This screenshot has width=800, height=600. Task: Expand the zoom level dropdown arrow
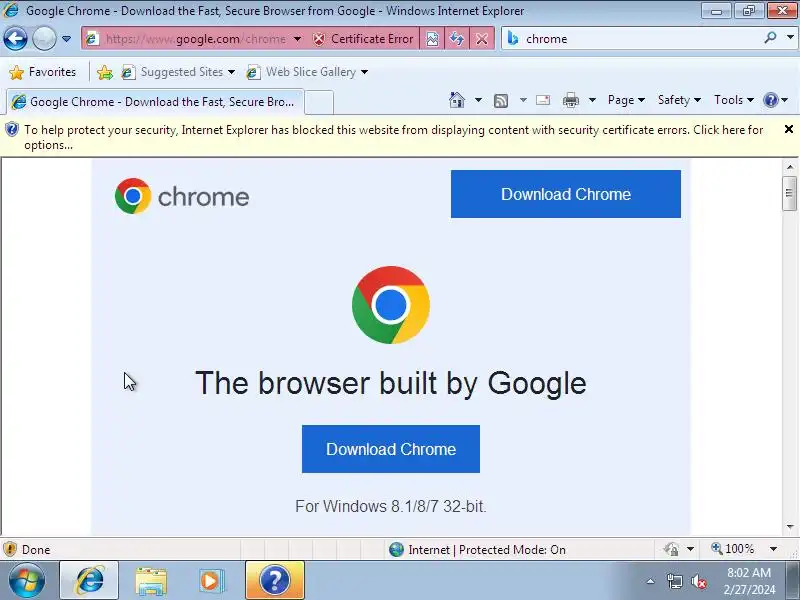773,549
